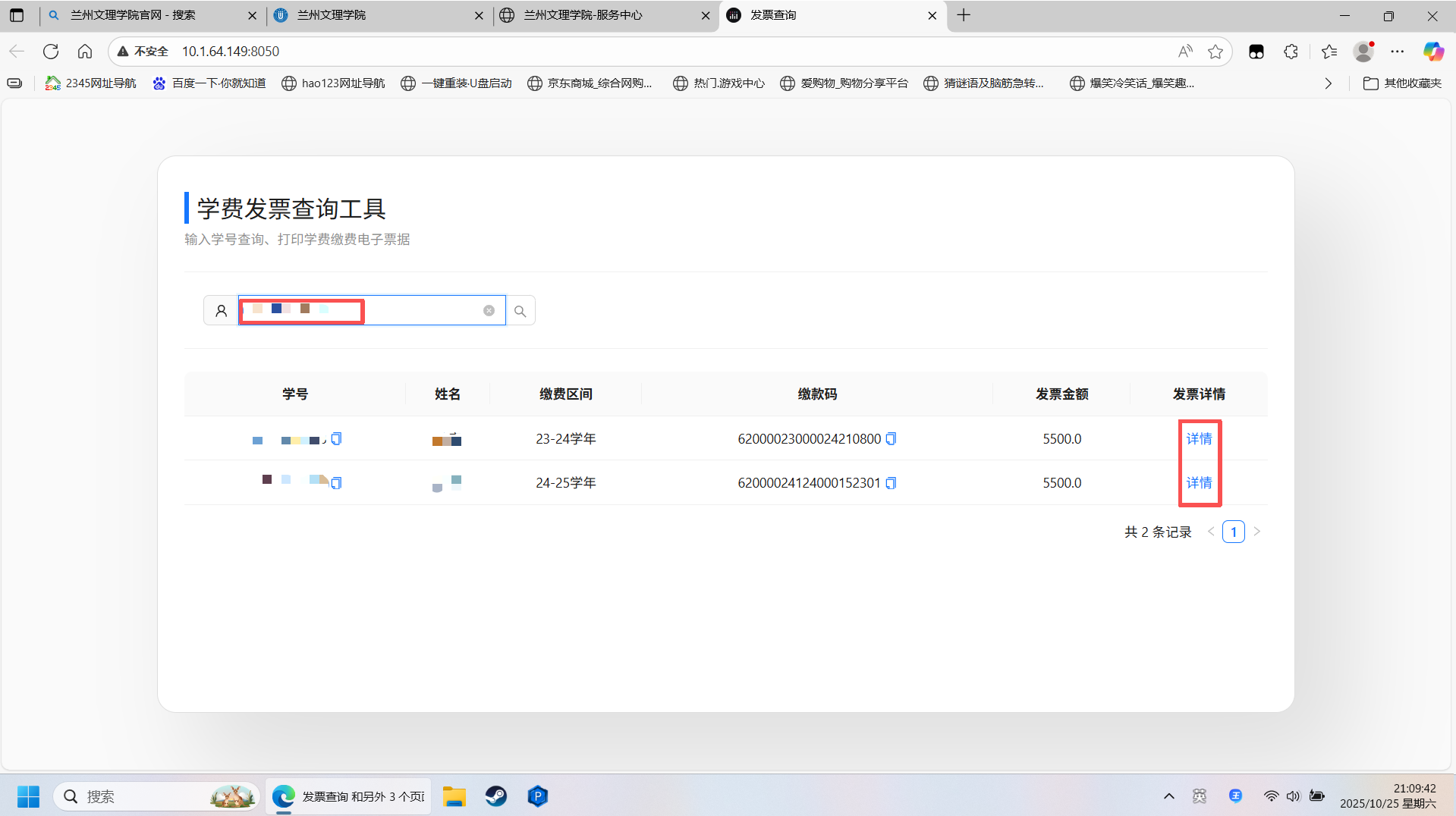Expand the bookmarks bar overflow chevron

(x=1328, y=83)
